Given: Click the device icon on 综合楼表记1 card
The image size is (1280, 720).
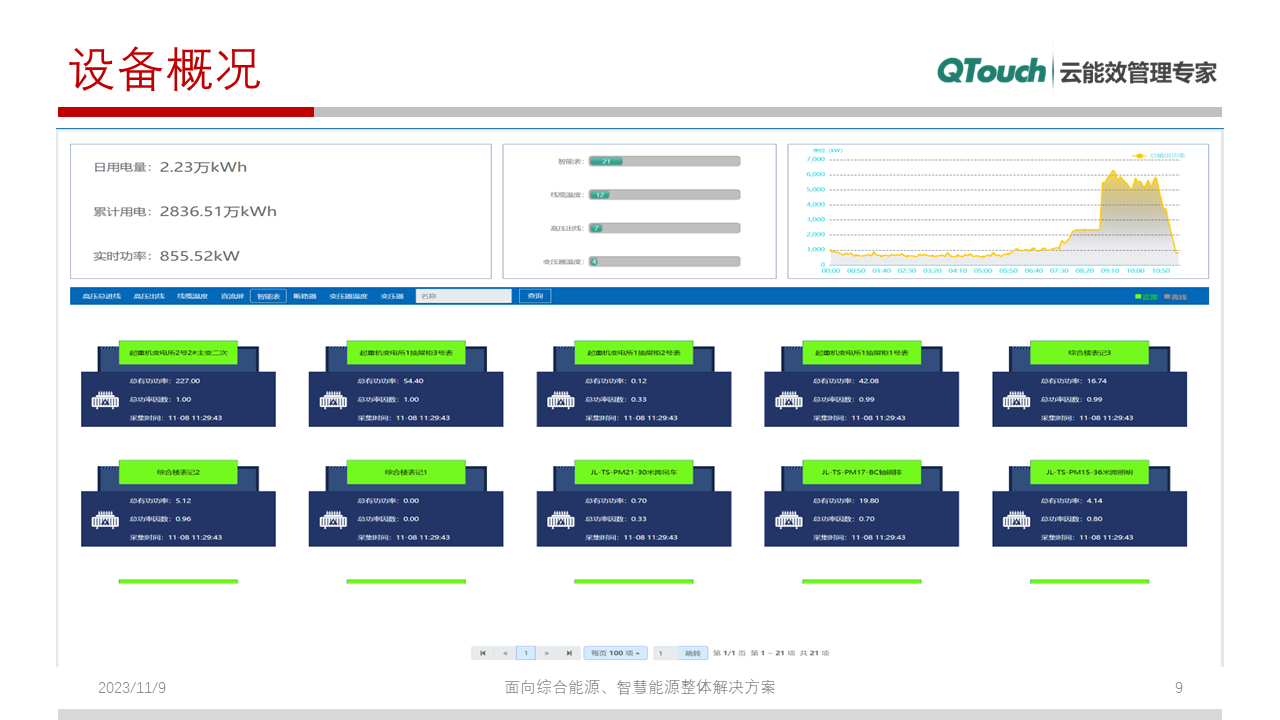Looking at the screenshot, I should [x=333, y=520].
